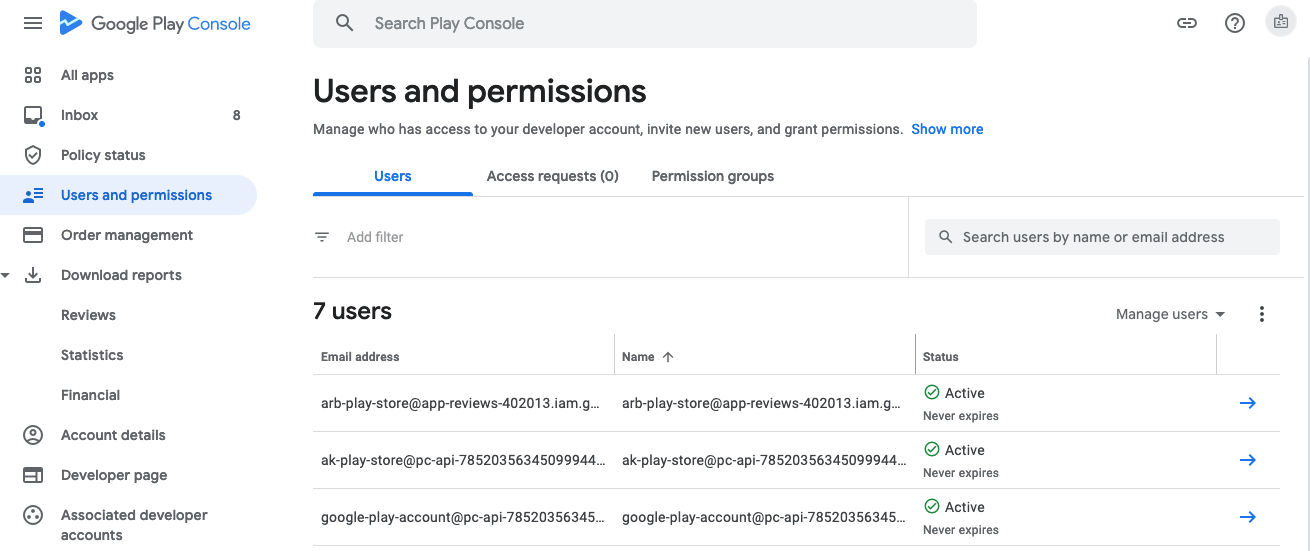
Task: Click the Google Play Console logo
Action: pyautogui.click(x=155, y=23)
